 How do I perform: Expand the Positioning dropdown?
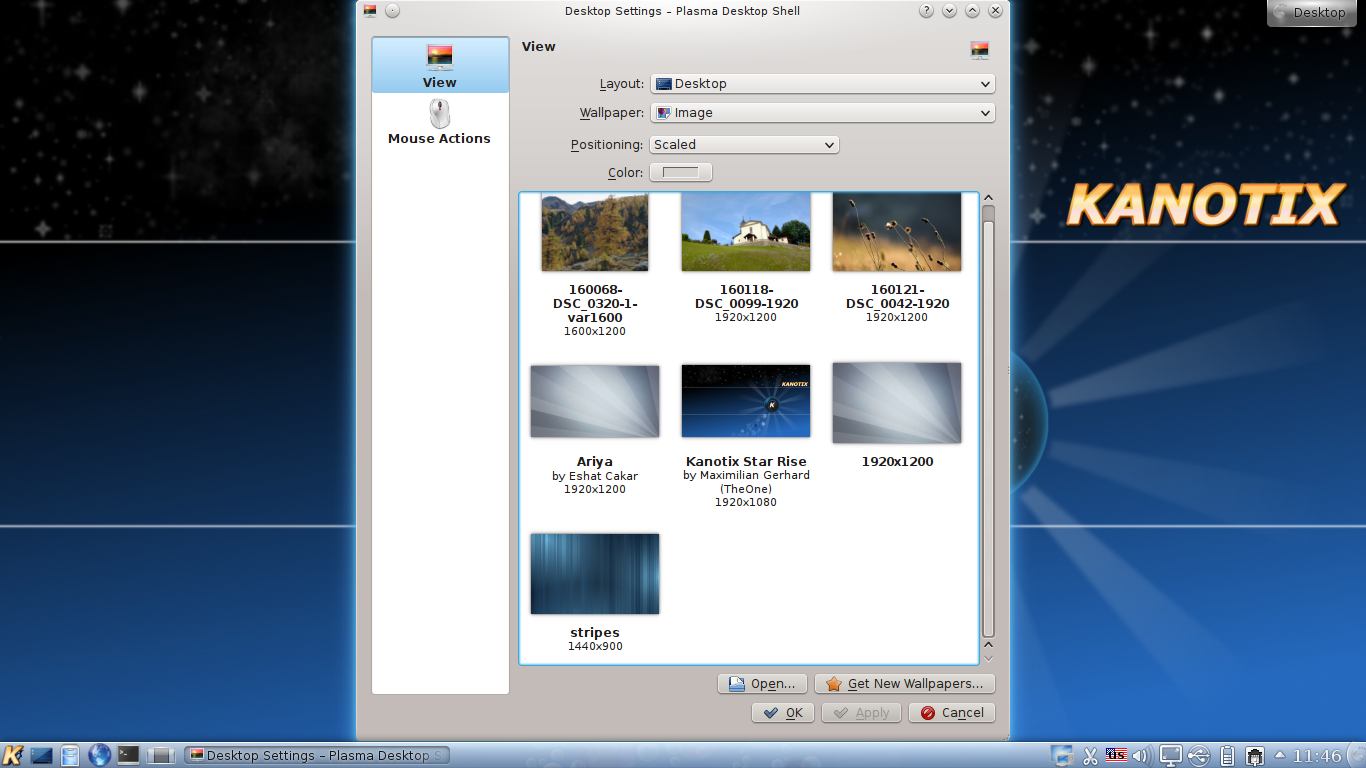coord(743,144)
